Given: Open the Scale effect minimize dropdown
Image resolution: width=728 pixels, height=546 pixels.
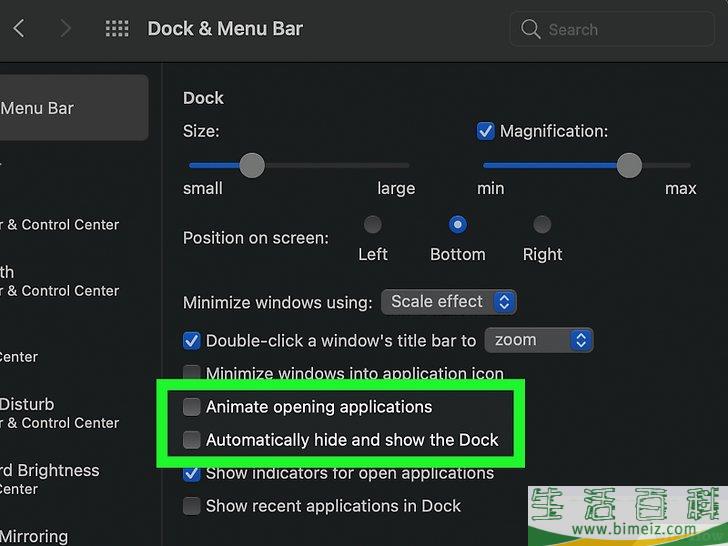Looking at the screenshot, I should 448,302.
